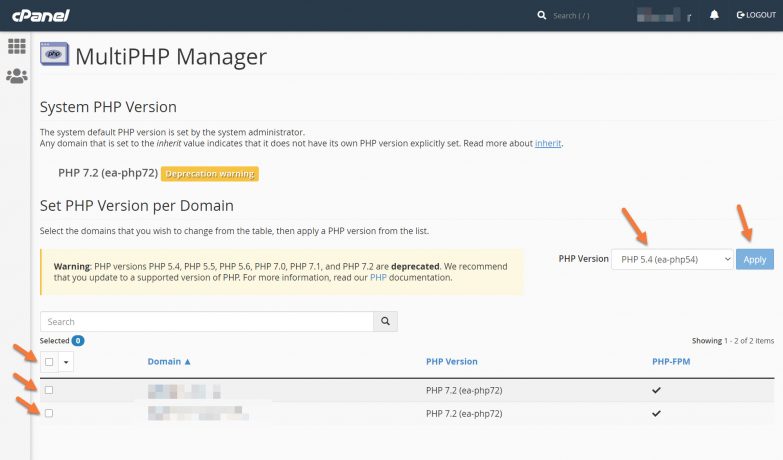Open the PHP Version dropdown
The height and width of the screenshot is (460, 783).
(672, 259)
